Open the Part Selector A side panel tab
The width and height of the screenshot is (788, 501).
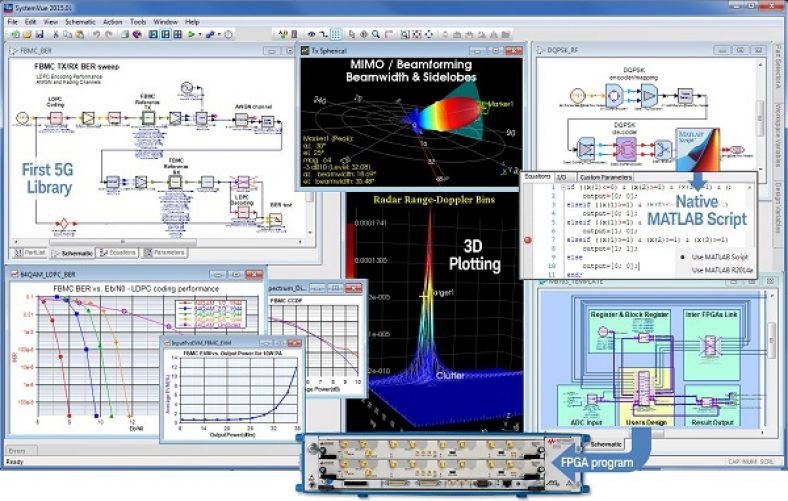coord(778,67)
